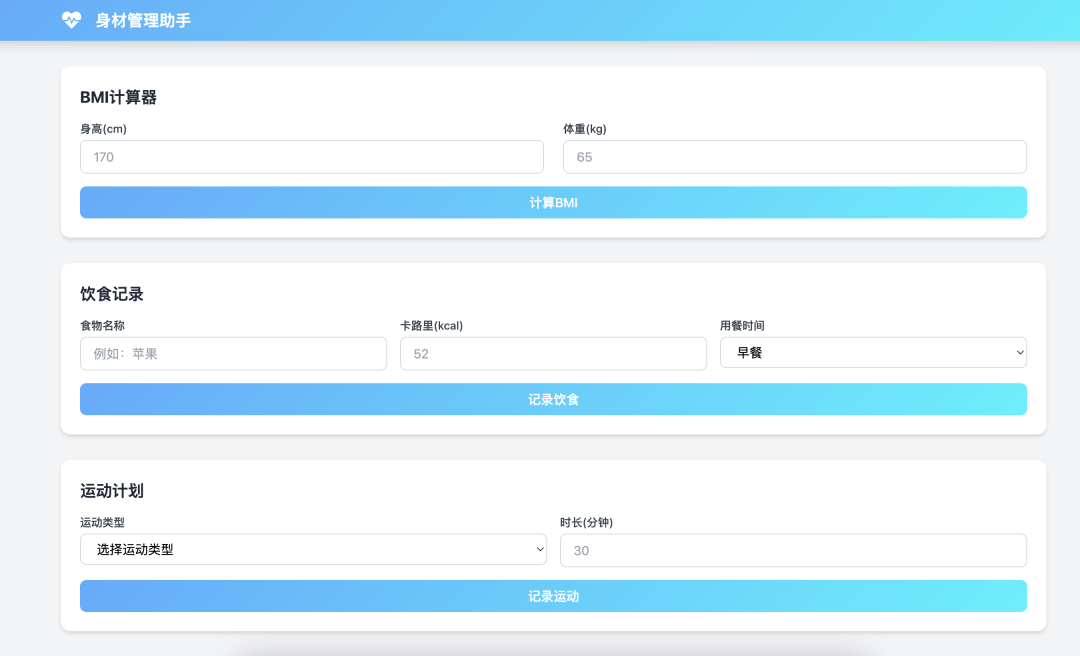Click the 时长(分钟) label text
This screenshot has width=1080, height=656.
pos(586,522)
